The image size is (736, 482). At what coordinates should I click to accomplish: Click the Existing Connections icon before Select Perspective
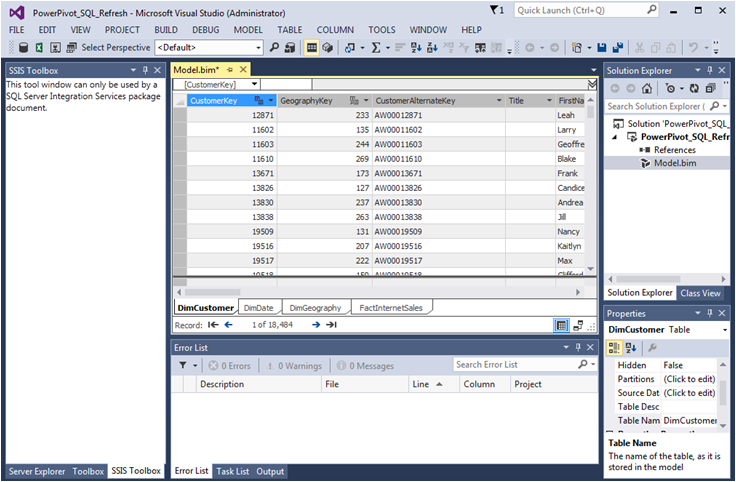[71, 47]
